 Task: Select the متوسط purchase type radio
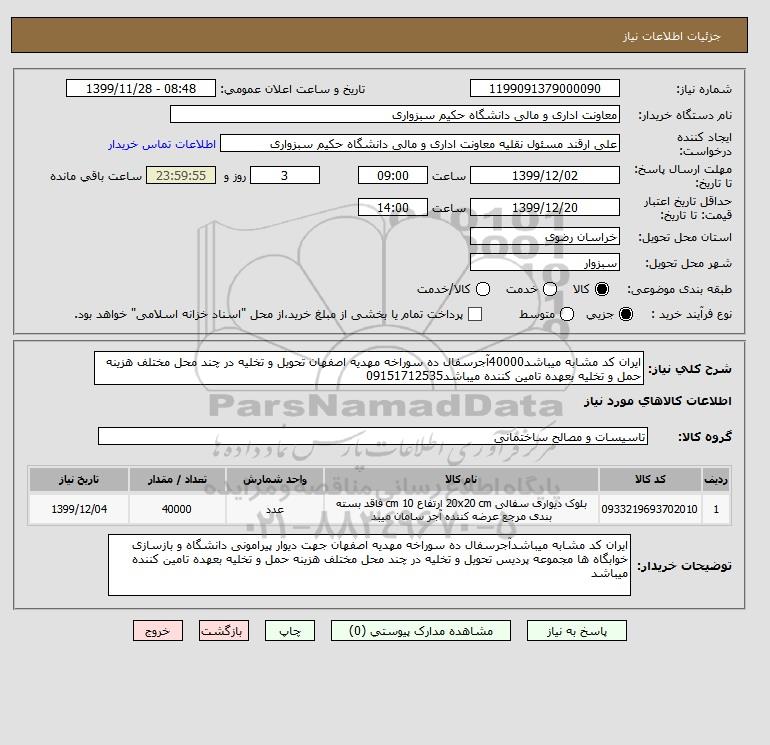567,314
